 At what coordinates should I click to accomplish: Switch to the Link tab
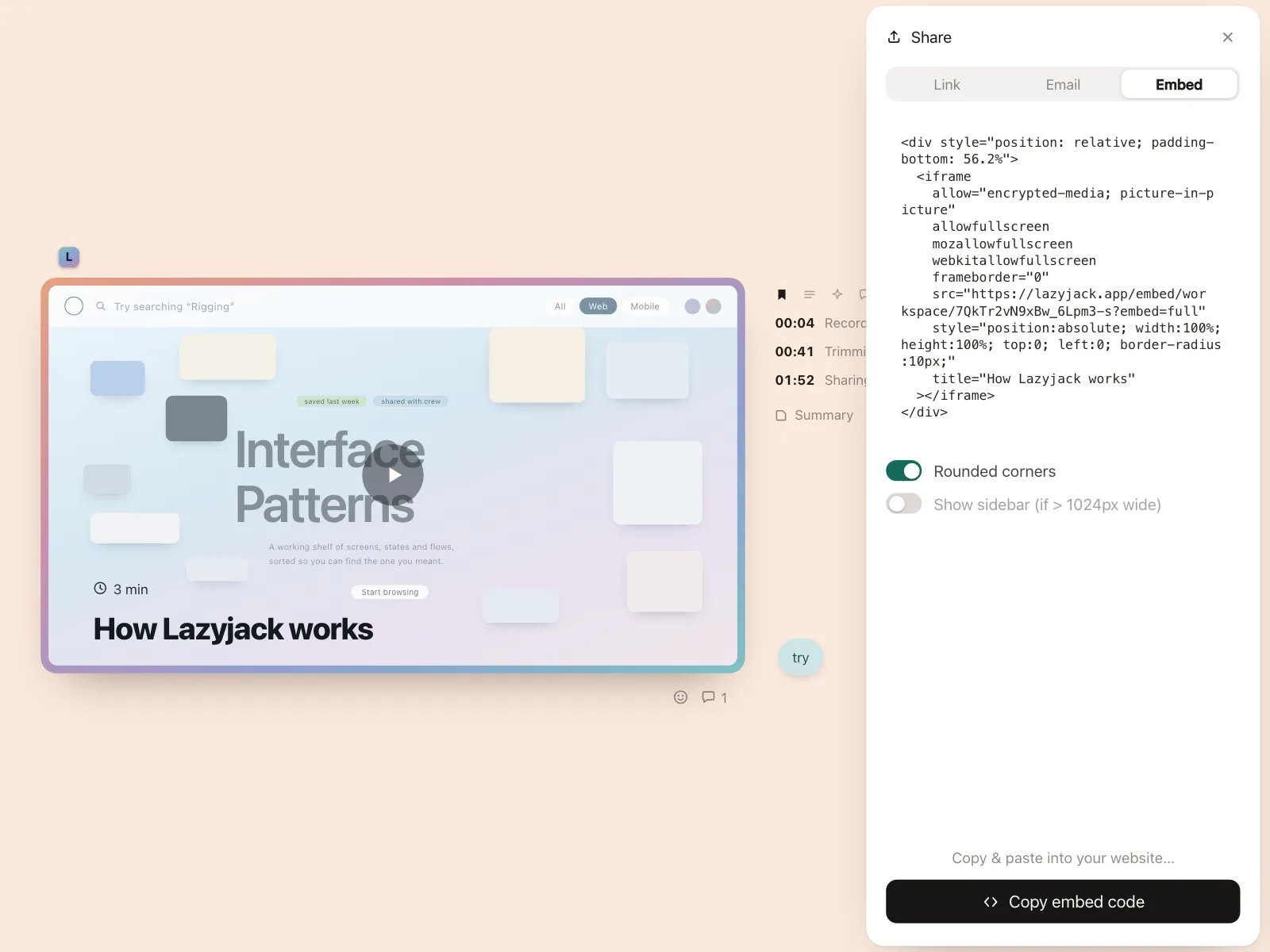pos(946,85)
